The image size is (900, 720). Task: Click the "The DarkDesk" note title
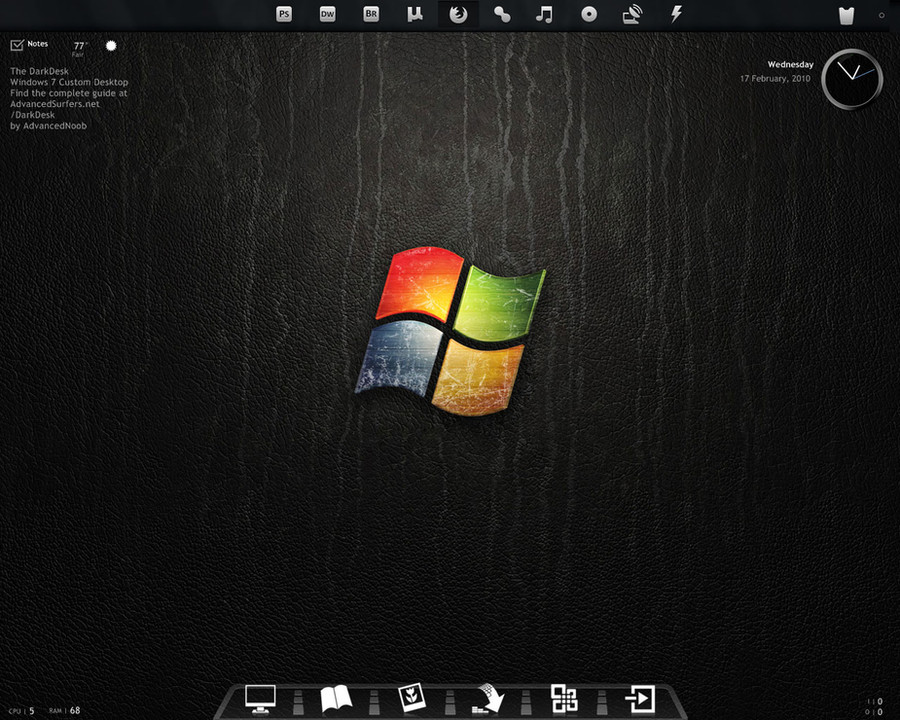pos(40,71)
